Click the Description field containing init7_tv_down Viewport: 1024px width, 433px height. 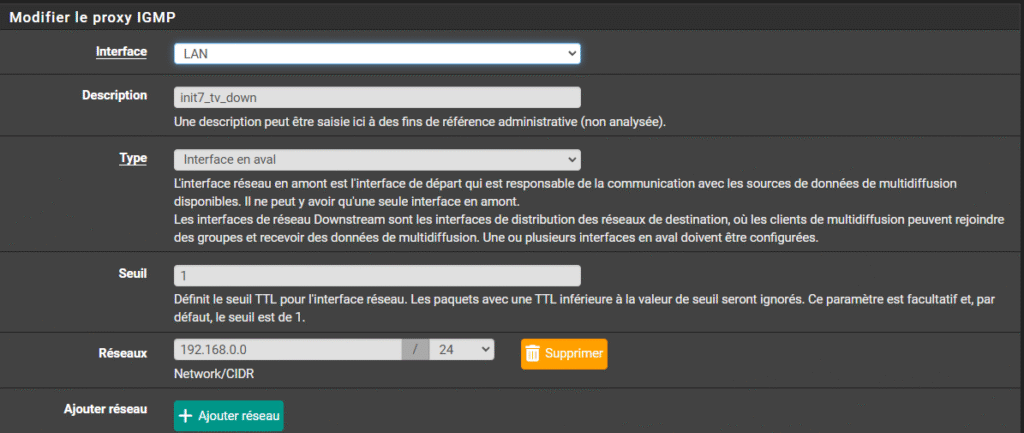377,97
